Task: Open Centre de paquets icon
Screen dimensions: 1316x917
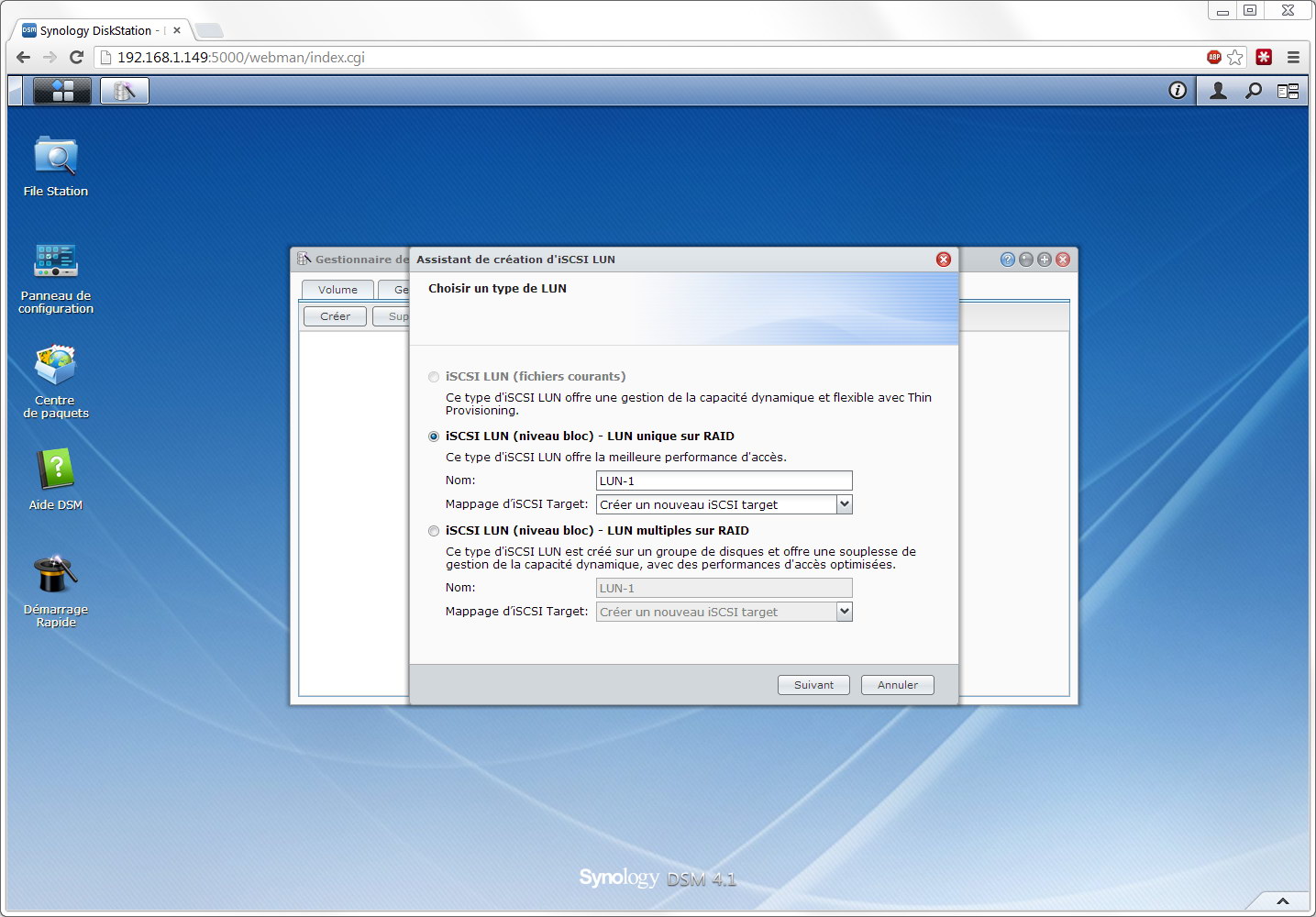Action: click(56, 381)
